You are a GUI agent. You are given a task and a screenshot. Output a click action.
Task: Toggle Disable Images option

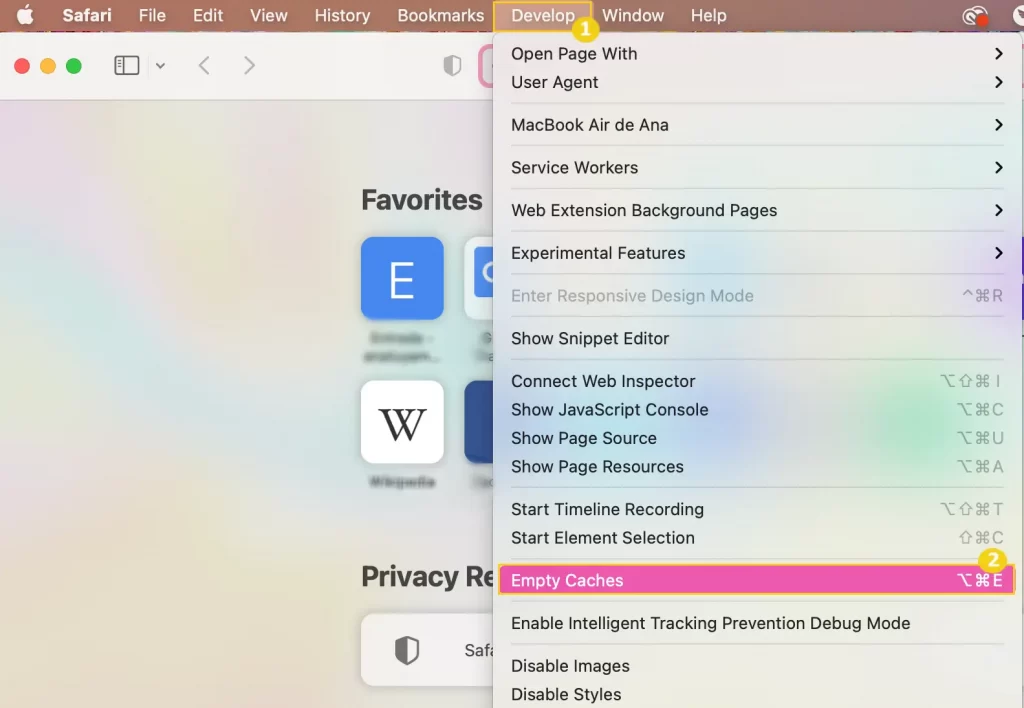757,666
